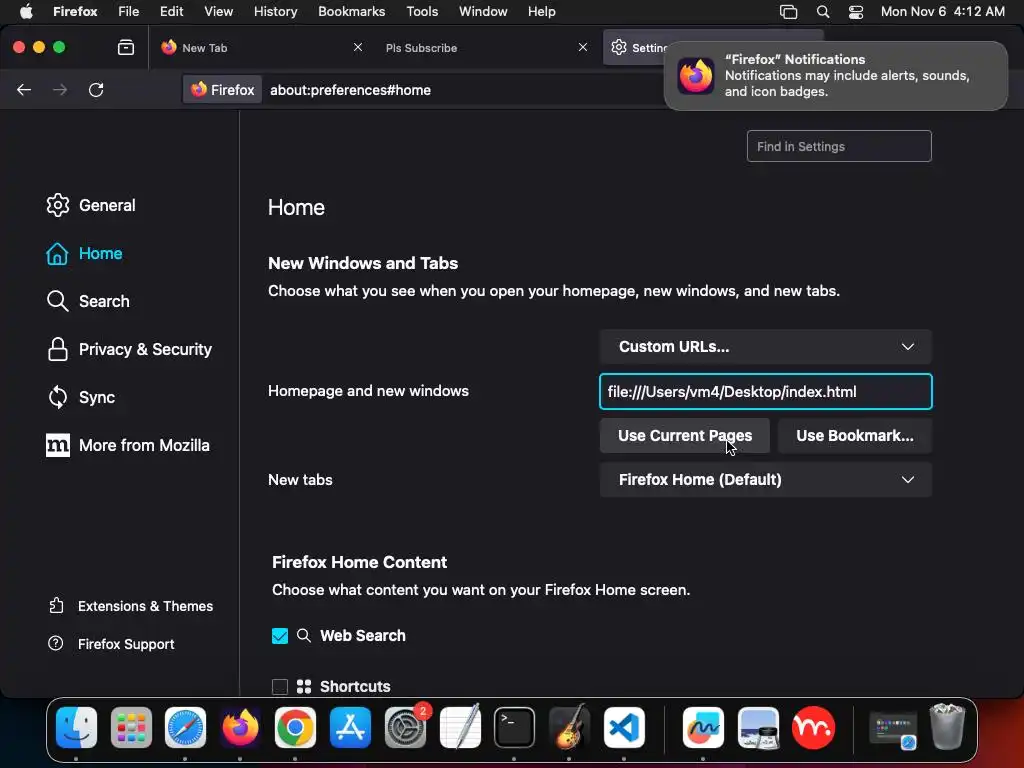
Task: Open Launchpad from the Dock
Action: coord(131,728)
